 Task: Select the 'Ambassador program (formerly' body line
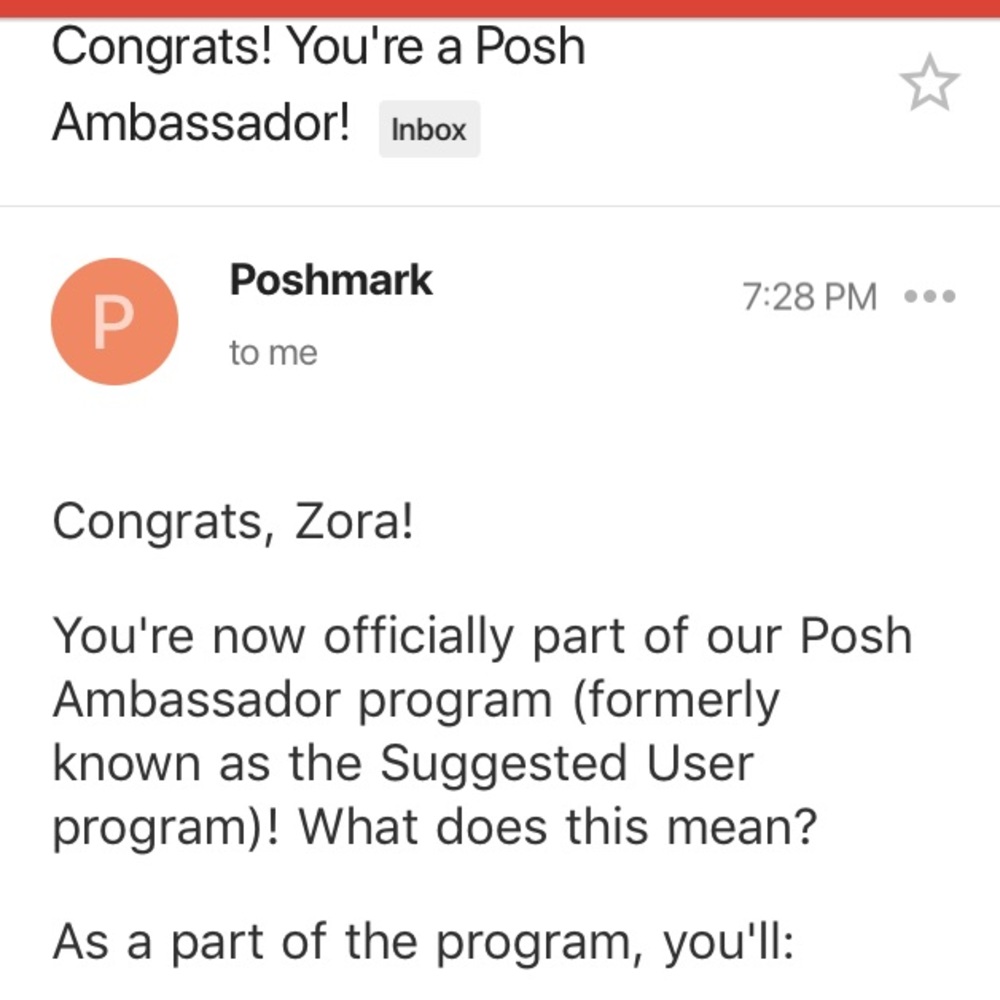(416, 701)
